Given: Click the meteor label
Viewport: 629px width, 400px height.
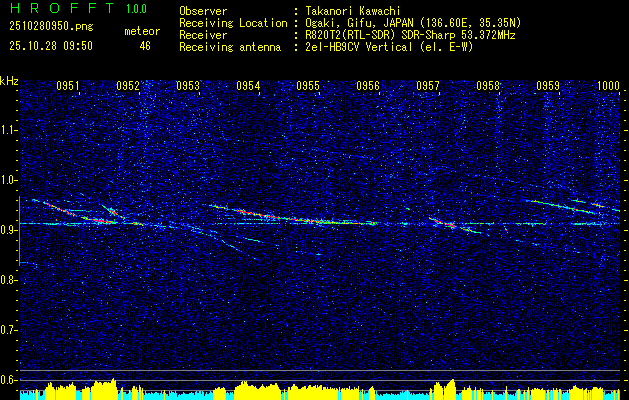Looking at the screenshot, I should [x=142, y=31].
